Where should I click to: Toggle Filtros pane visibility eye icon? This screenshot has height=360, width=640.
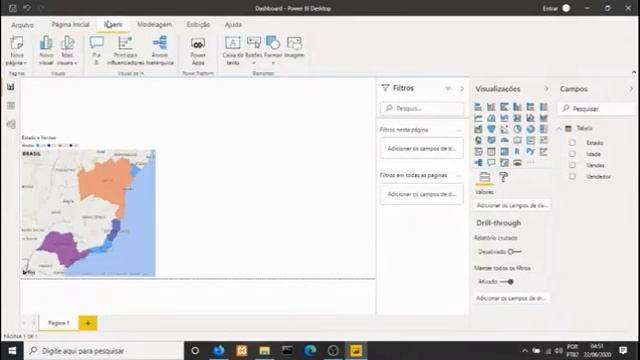pyautogui.click(x=448, y=88)
